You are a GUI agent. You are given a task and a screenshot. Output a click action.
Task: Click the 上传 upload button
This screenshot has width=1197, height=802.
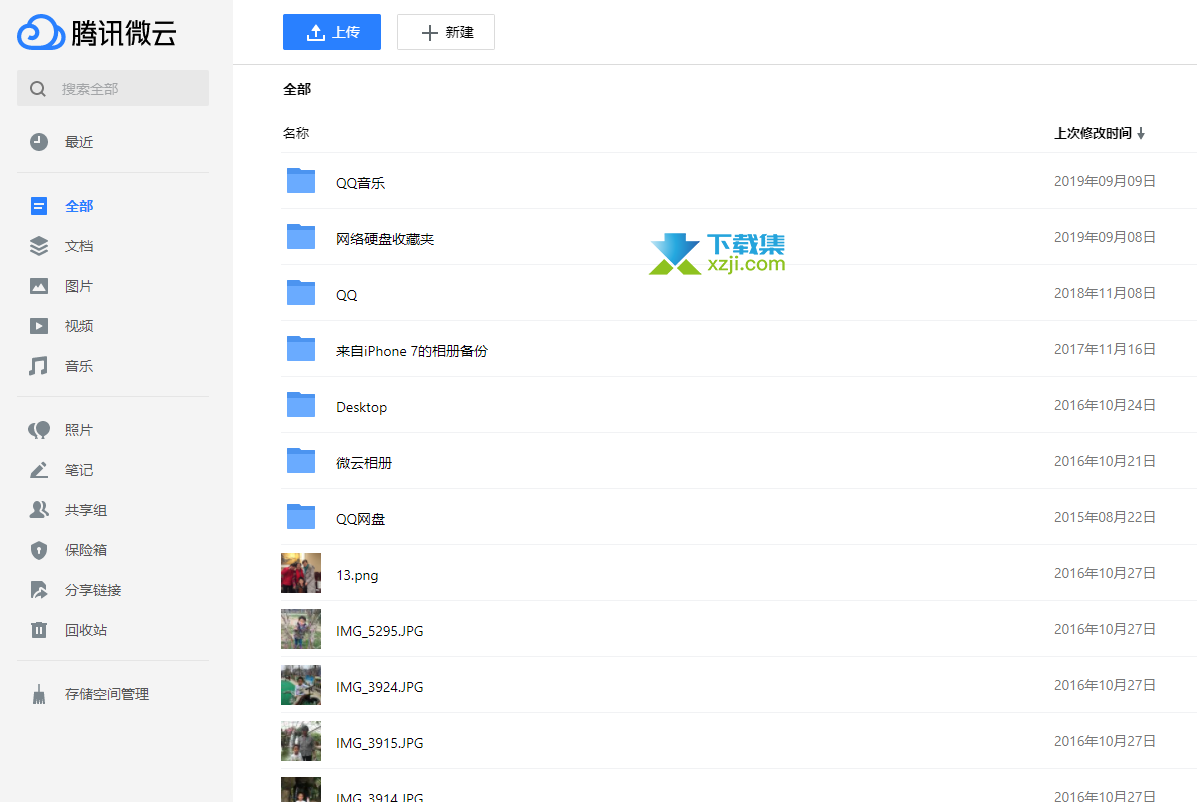[x=332, y=32]
